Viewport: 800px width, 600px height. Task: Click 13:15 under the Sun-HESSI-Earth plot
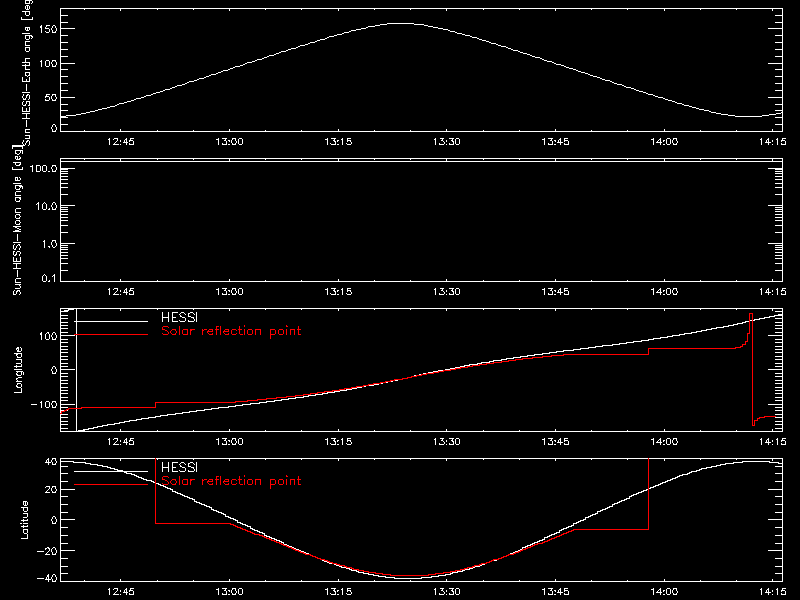(x=338, y=142)
